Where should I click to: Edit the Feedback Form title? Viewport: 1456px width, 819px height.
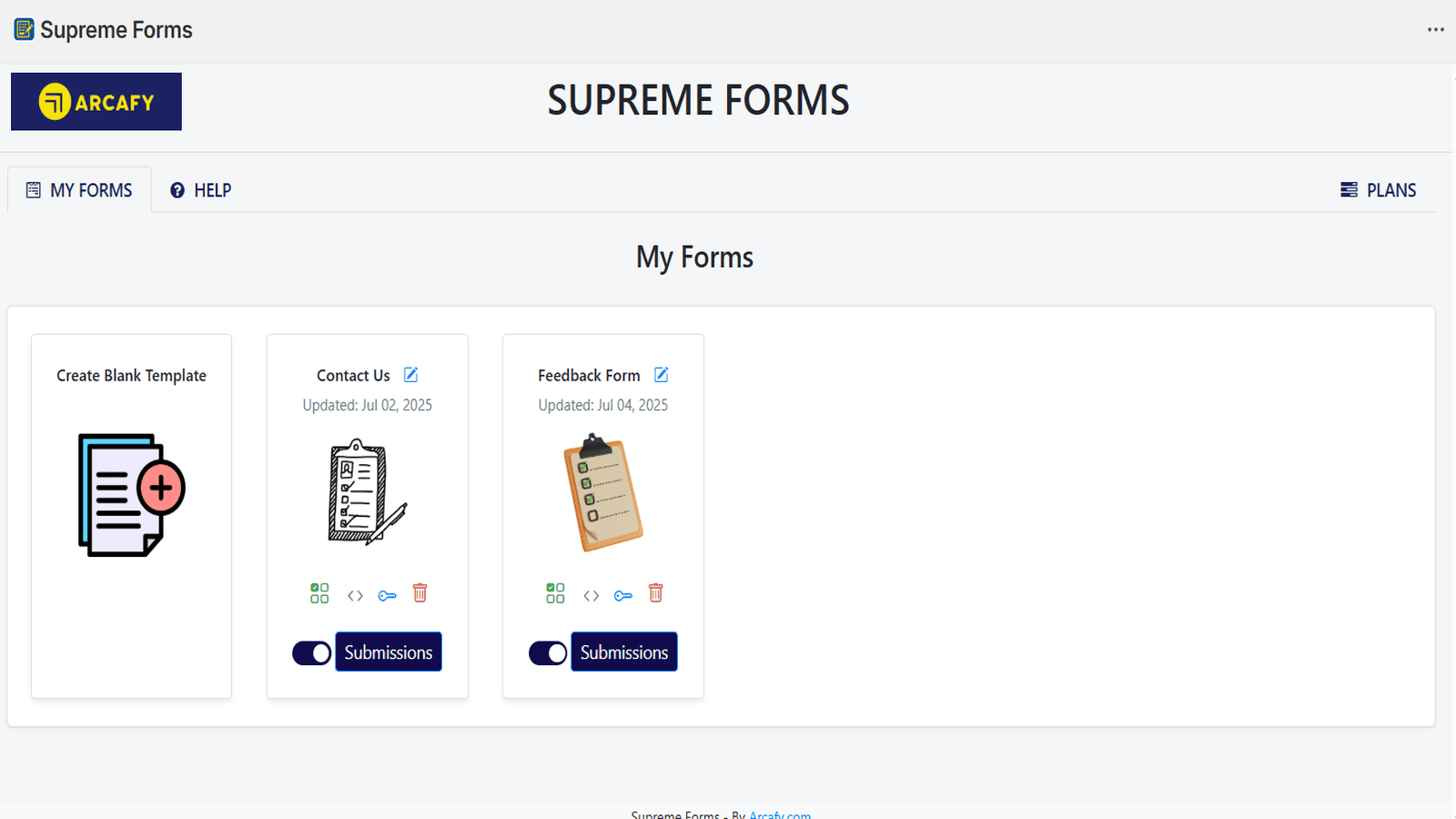coord(662,374)
